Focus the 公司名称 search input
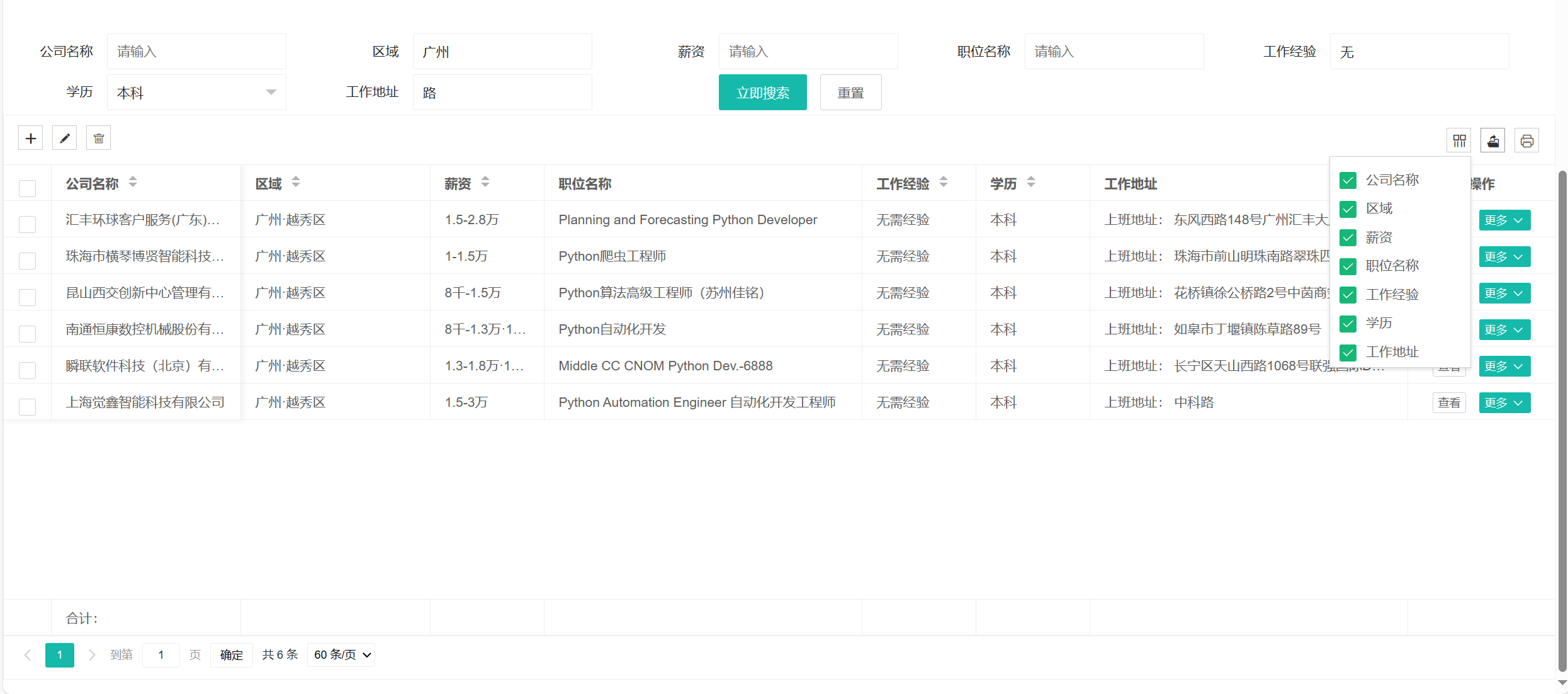 pos(196,52)
